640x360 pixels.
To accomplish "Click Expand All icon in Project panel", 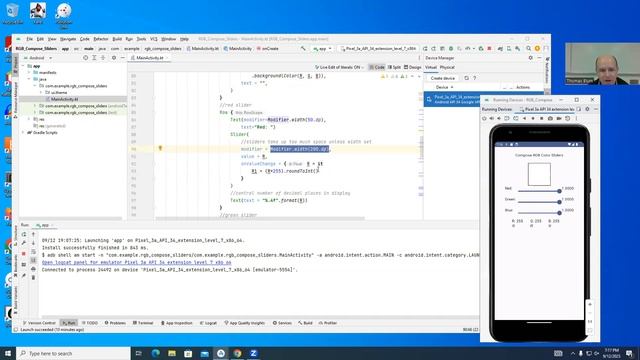I will click(x=94, y=58).
